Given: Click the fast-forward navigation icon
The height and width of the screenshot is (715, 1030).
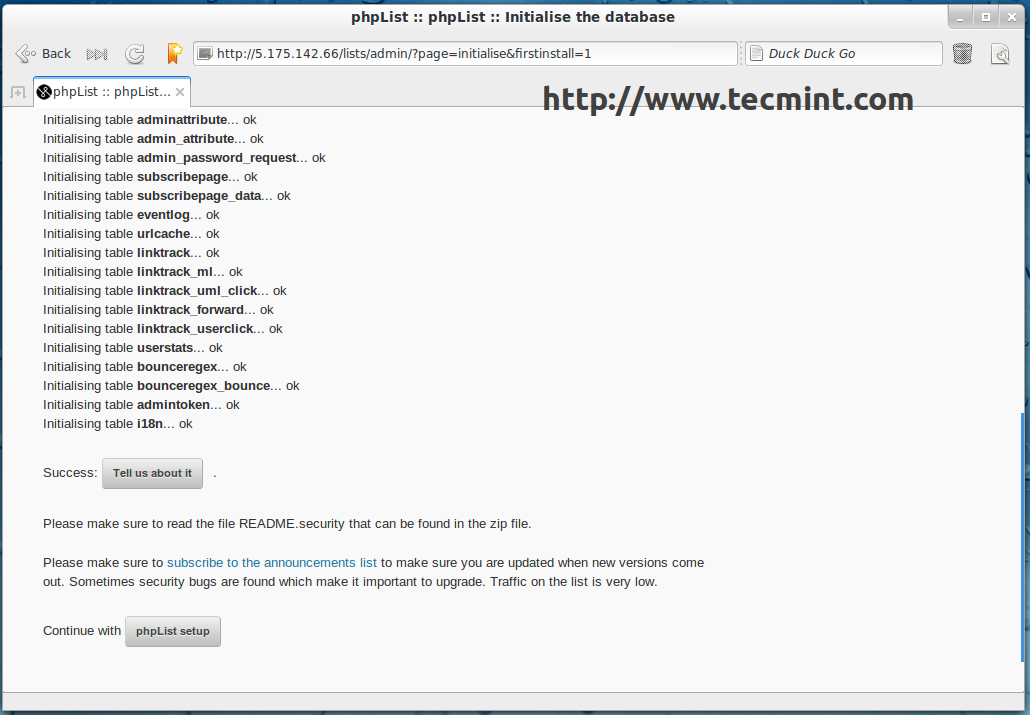Looking at the screenshot, I should [x=97, y=54].
